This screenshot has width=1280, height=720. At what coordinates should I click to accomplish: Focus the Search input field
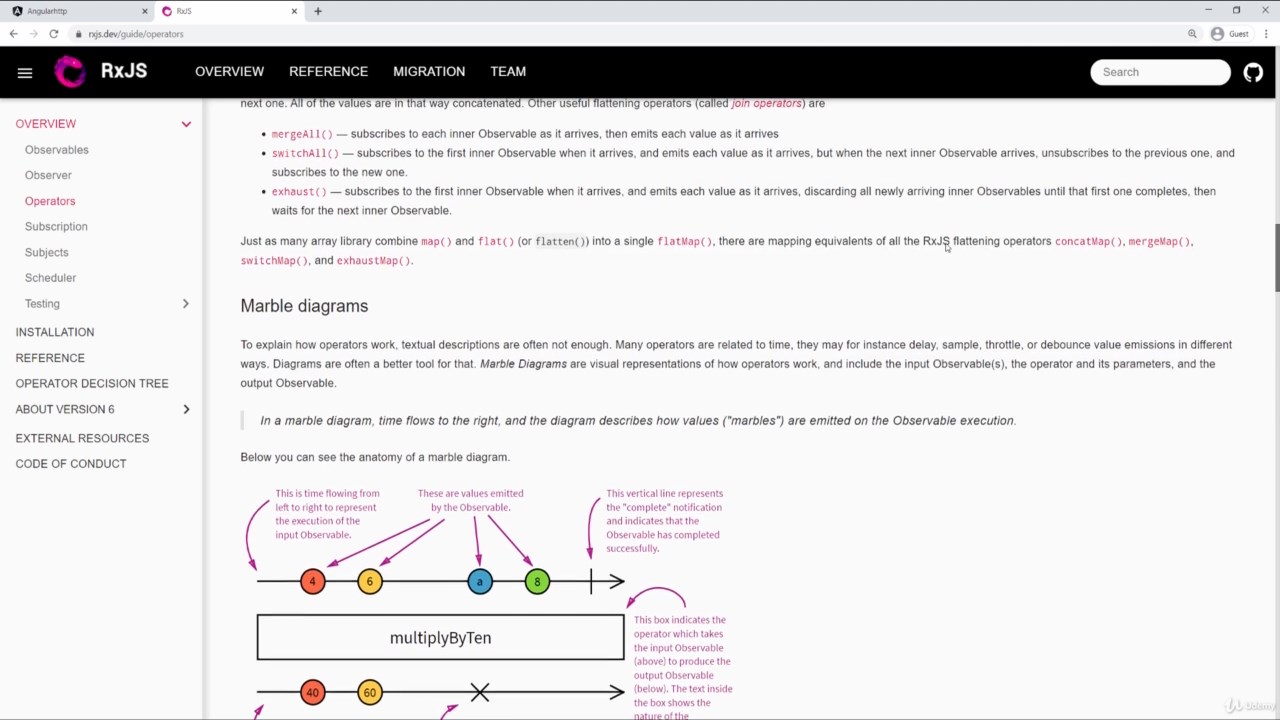pyautogui.click(x=1160, y=72)
